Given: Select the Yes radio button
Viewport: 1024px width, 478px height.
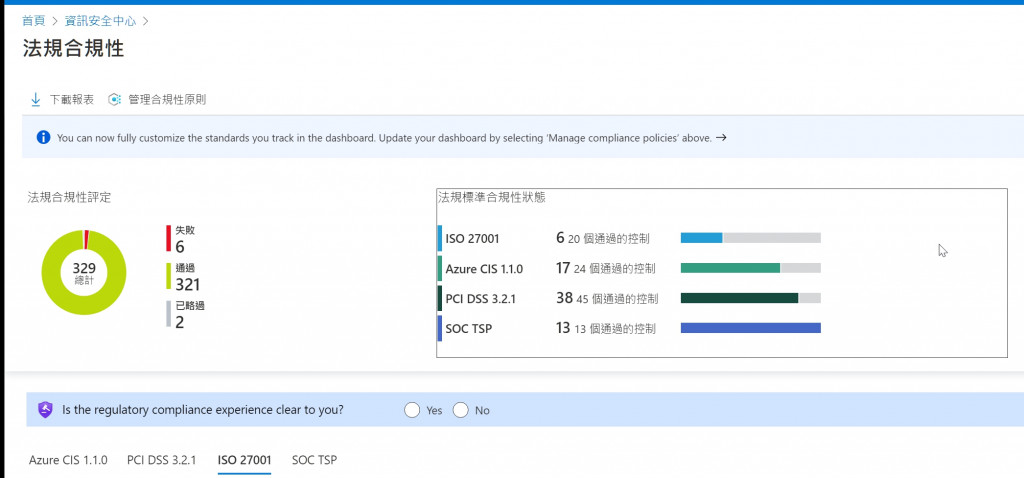Looking at the screenshot, I should (x=411, y=410).
